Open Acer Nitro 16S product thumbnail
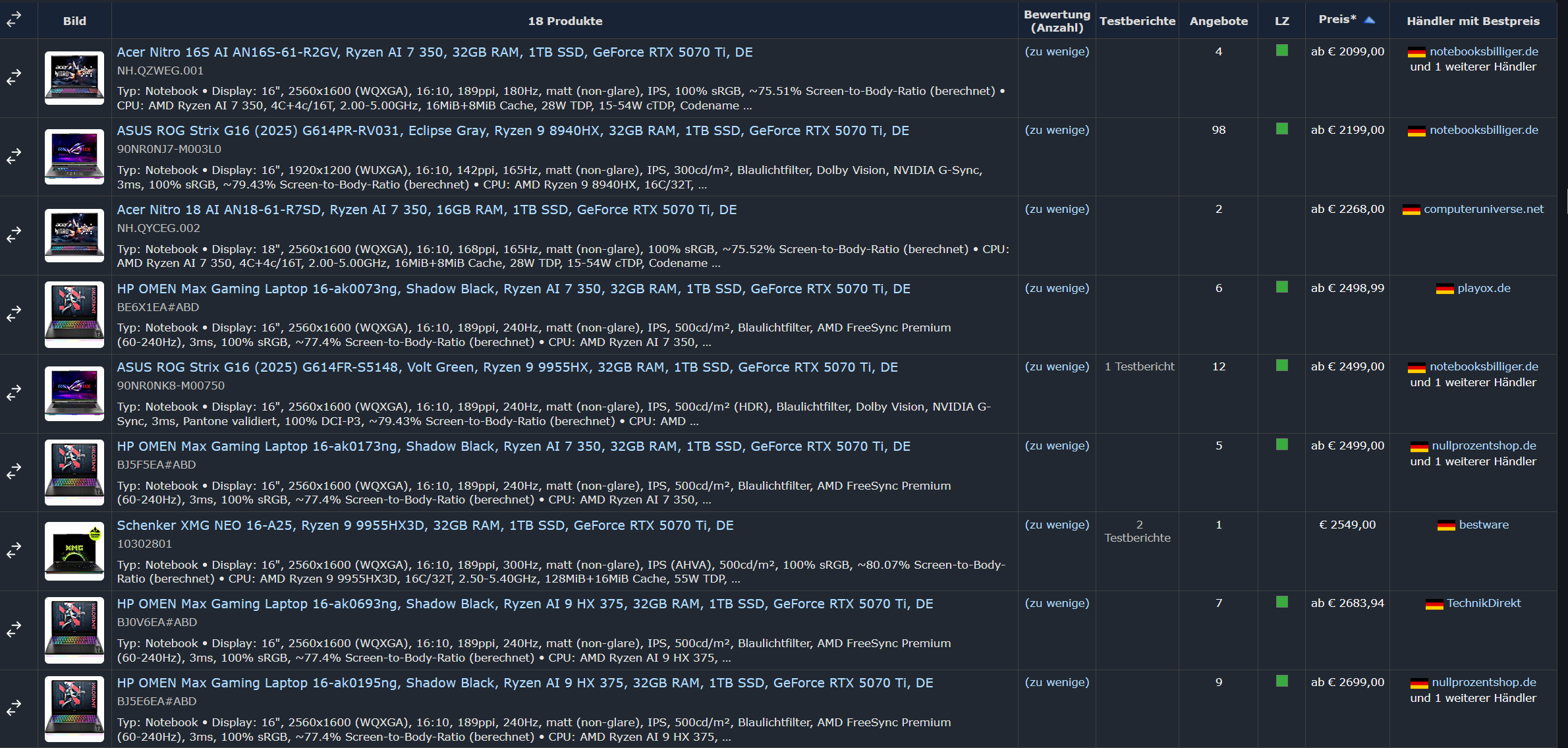 coord(74,78)
